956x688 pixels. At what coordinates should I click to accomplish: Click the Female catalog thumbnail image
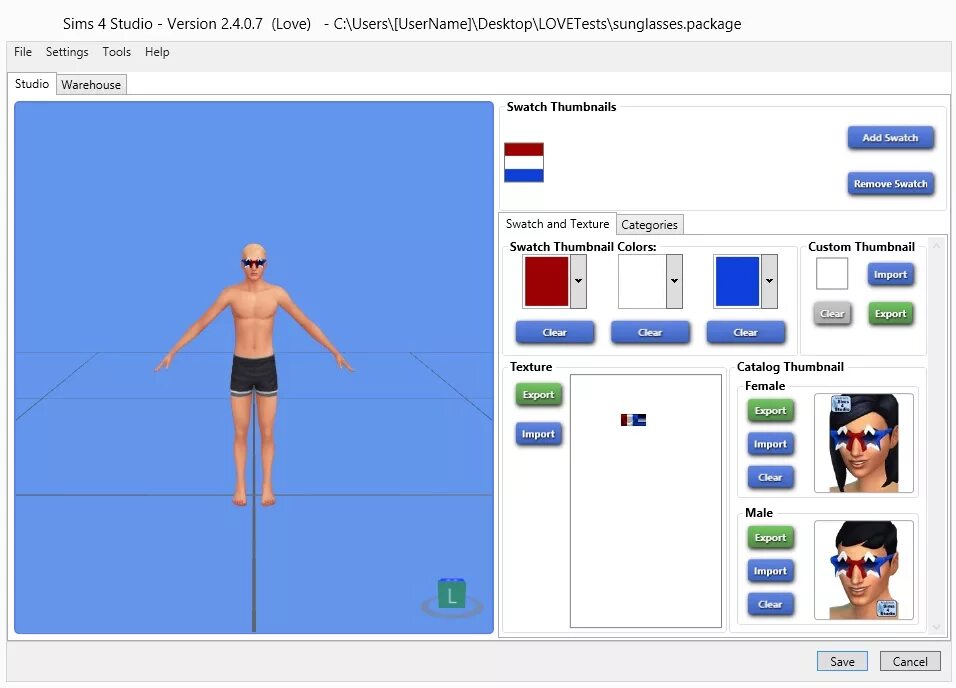click(x=863, y=443)
